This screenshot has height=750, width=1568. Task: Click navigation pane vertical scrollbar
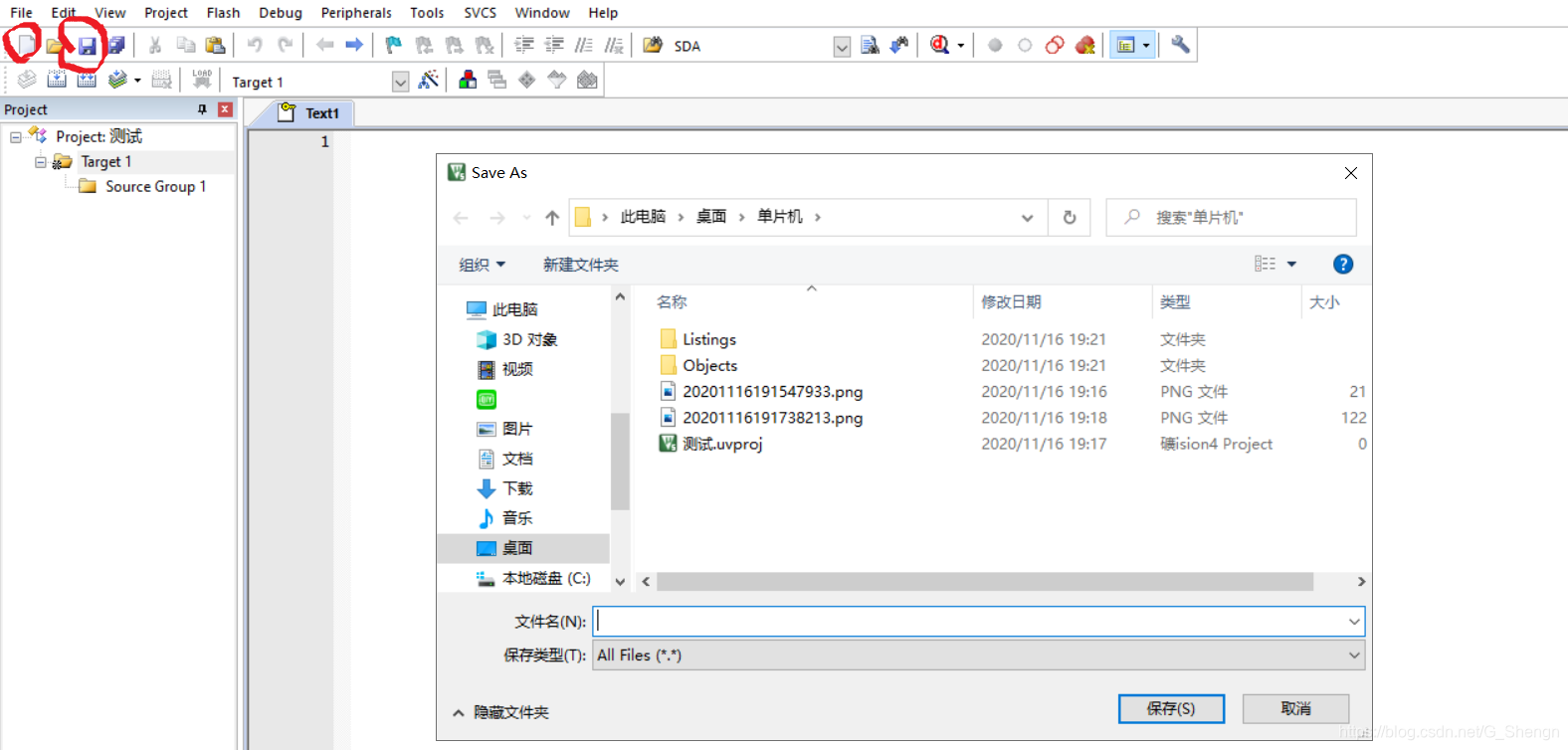(620, 462)
